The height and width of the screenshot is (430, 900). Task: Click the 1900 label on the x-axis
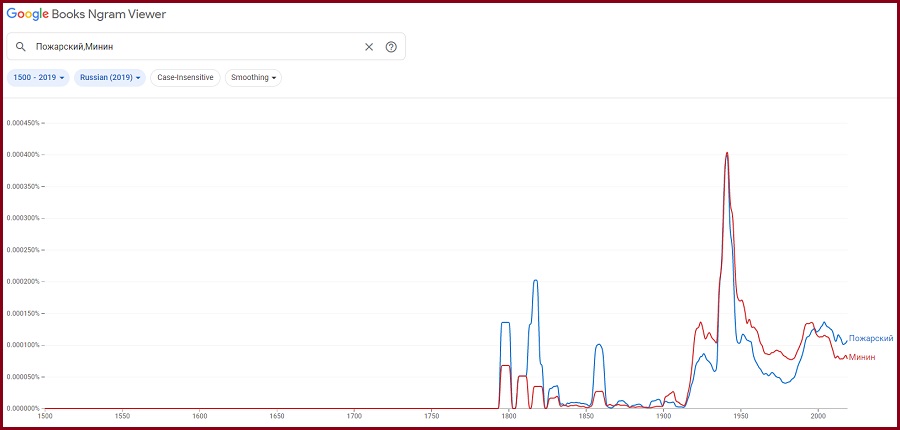click(662, 415)
